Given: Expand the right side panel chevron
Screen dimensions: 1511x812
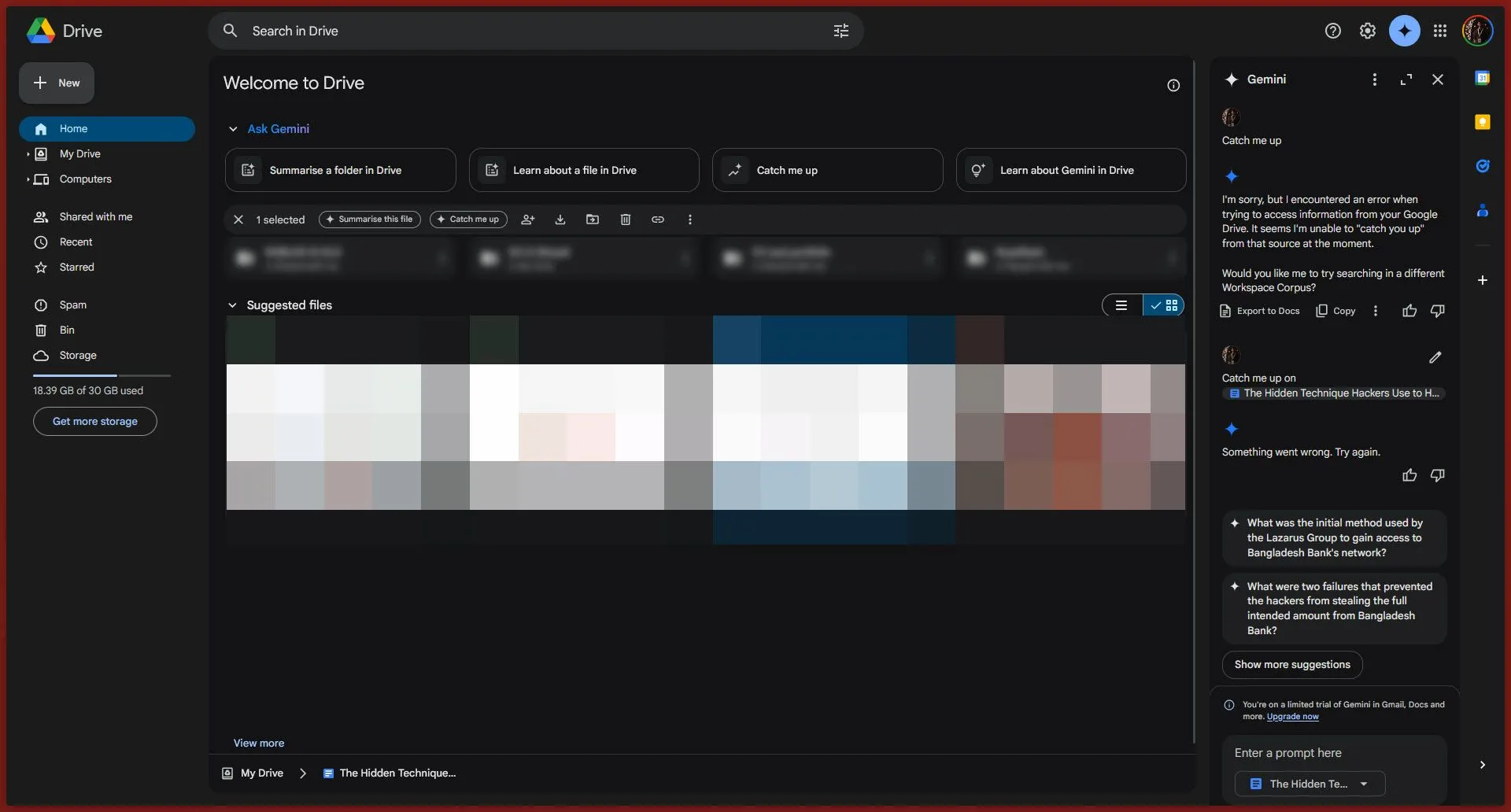Looking at the screenshot, I should (1483, 764).
